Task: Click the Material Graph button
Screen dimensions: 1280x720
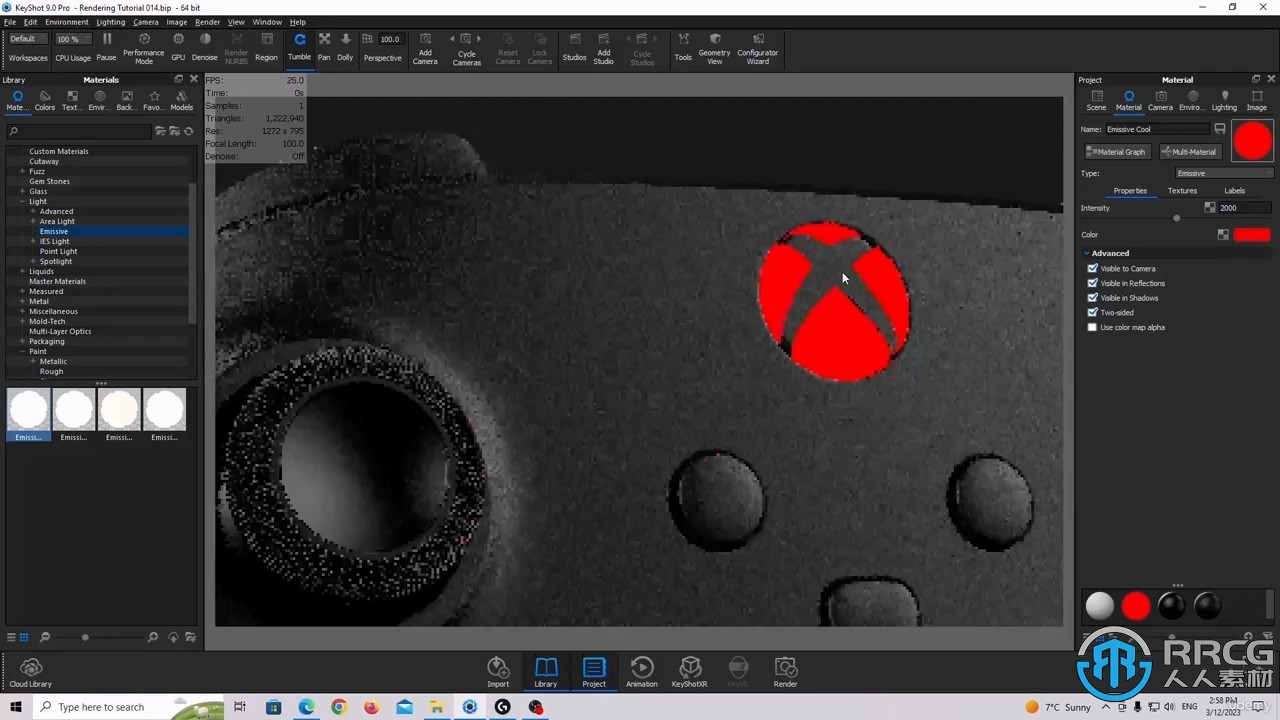Action: tap(1116, 152)
